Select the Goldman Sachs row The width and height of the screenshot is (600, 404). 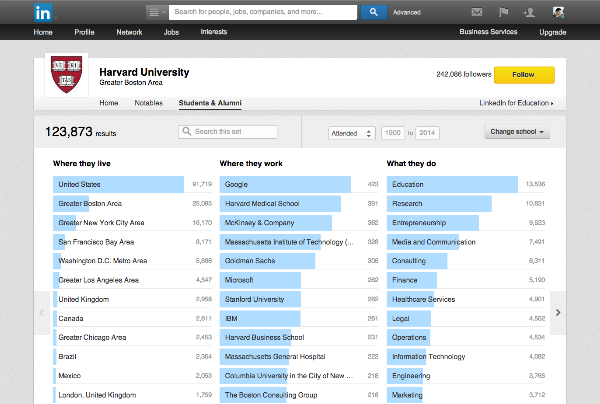299,261
